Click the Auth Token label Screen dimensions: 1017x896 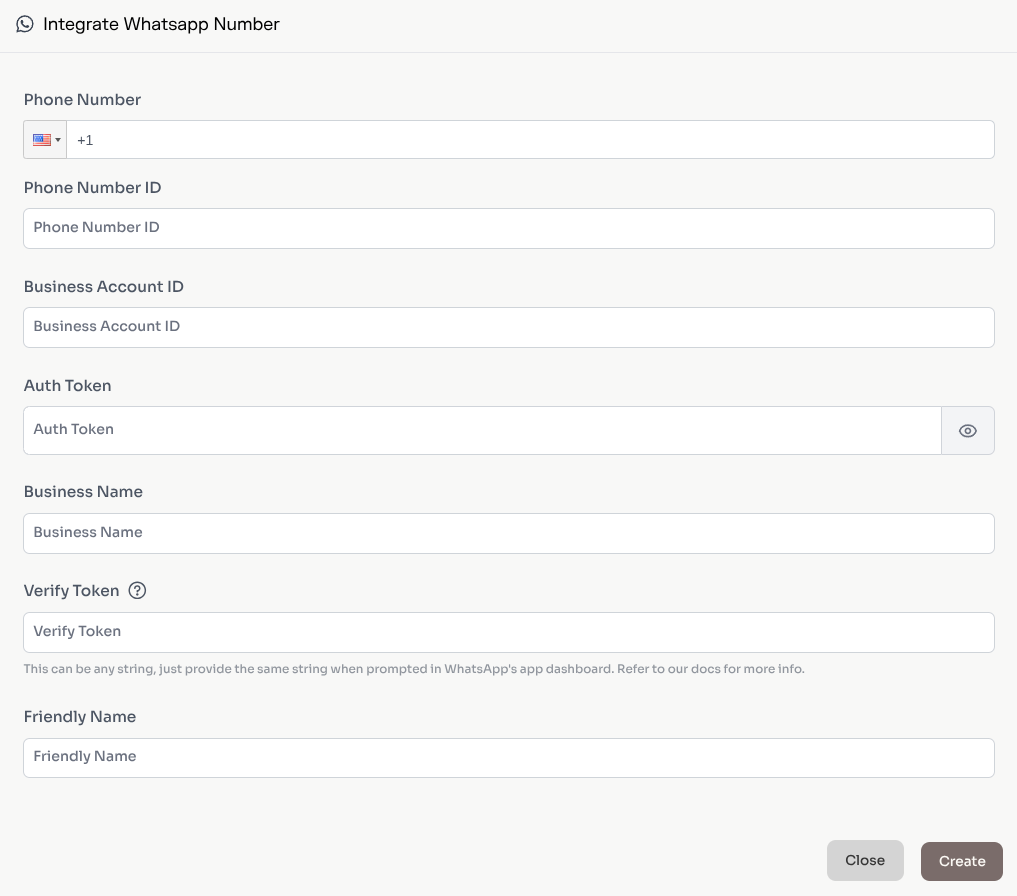coord(67,385)
